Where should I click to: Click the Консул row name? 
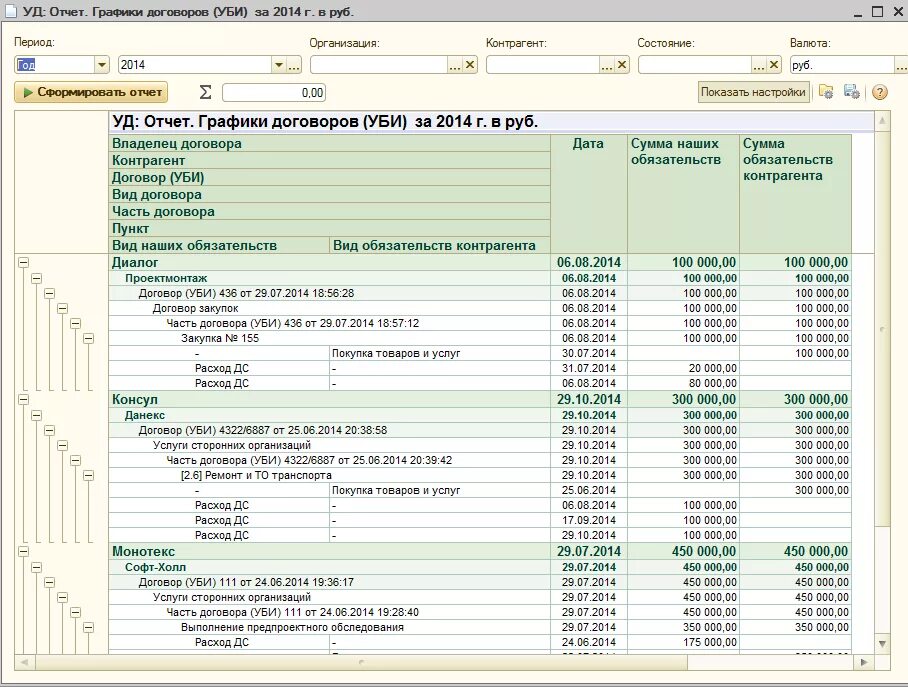click(134, 399)
